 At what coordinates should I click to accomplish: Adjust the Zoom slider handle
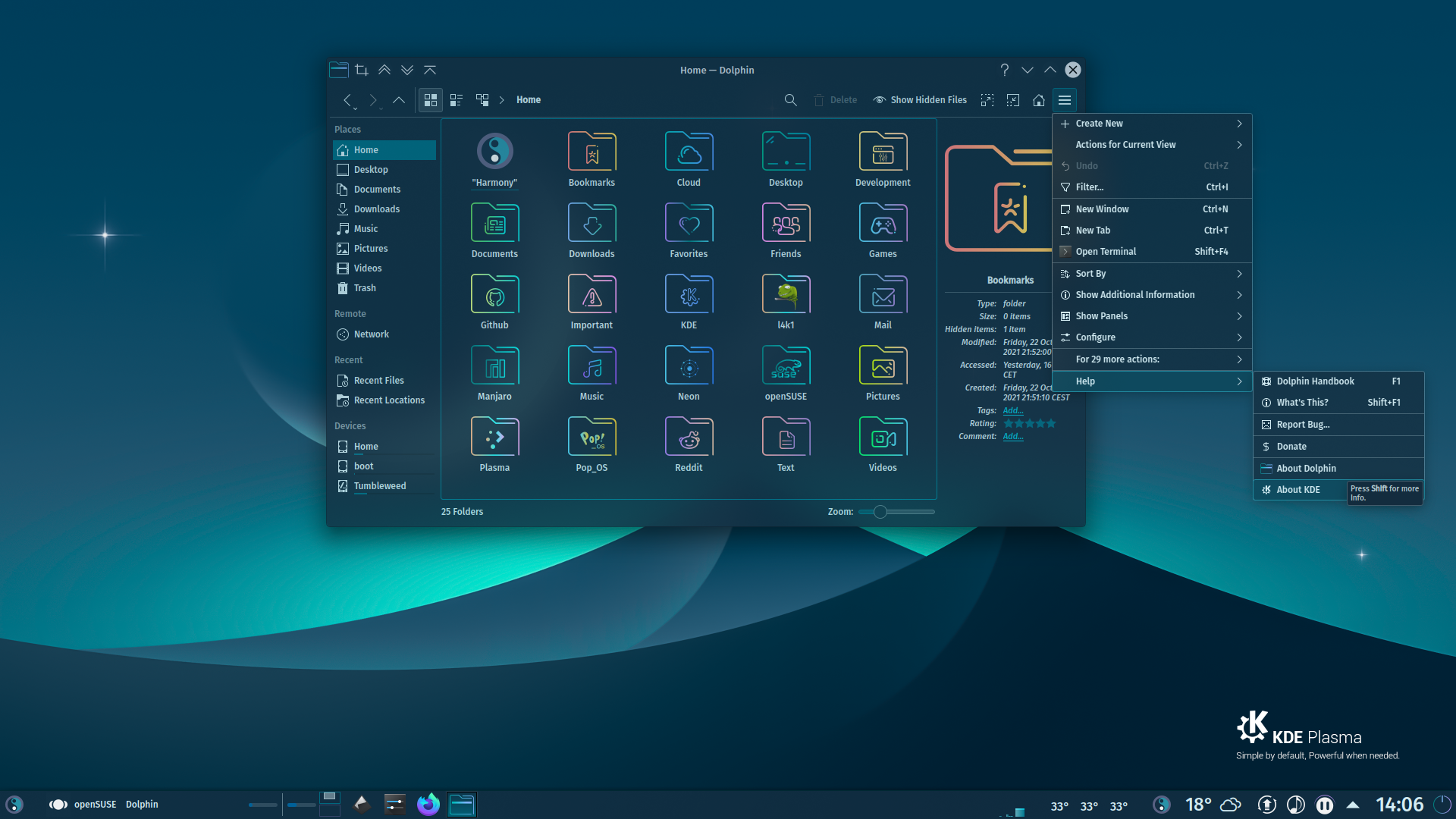coord(880,512)
